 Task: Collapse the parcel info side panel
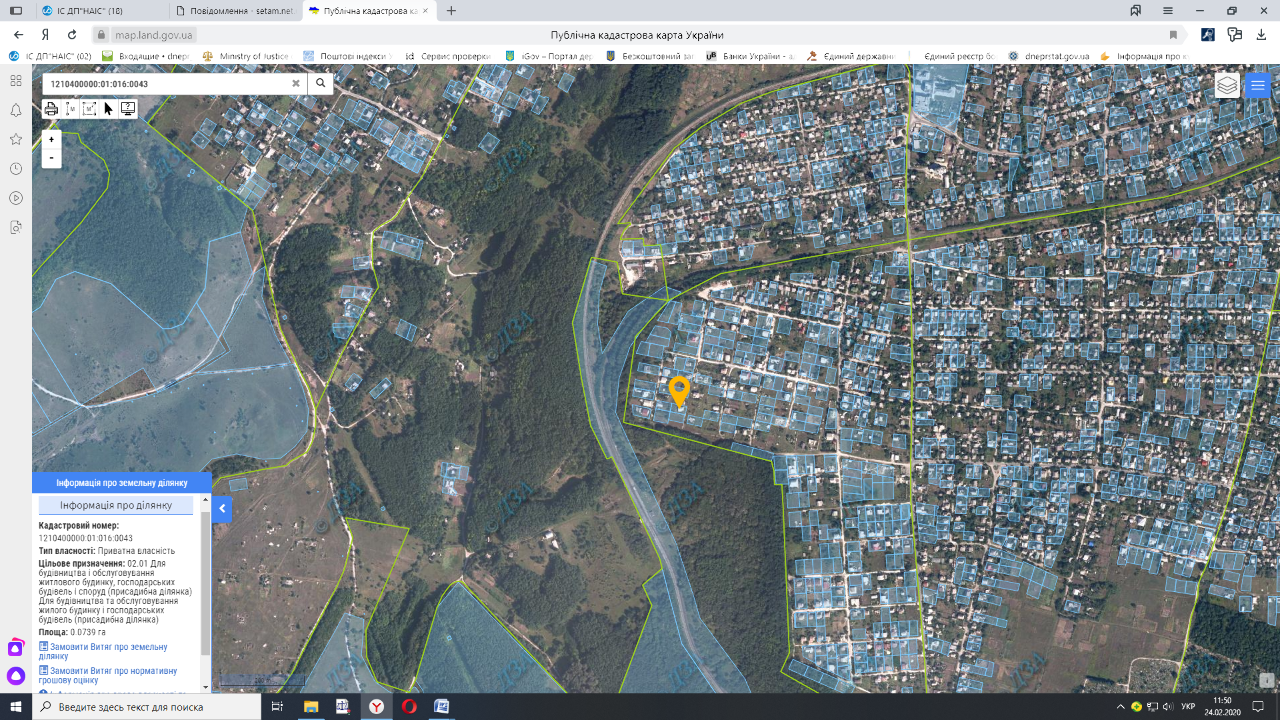click(x=222, y=509)
